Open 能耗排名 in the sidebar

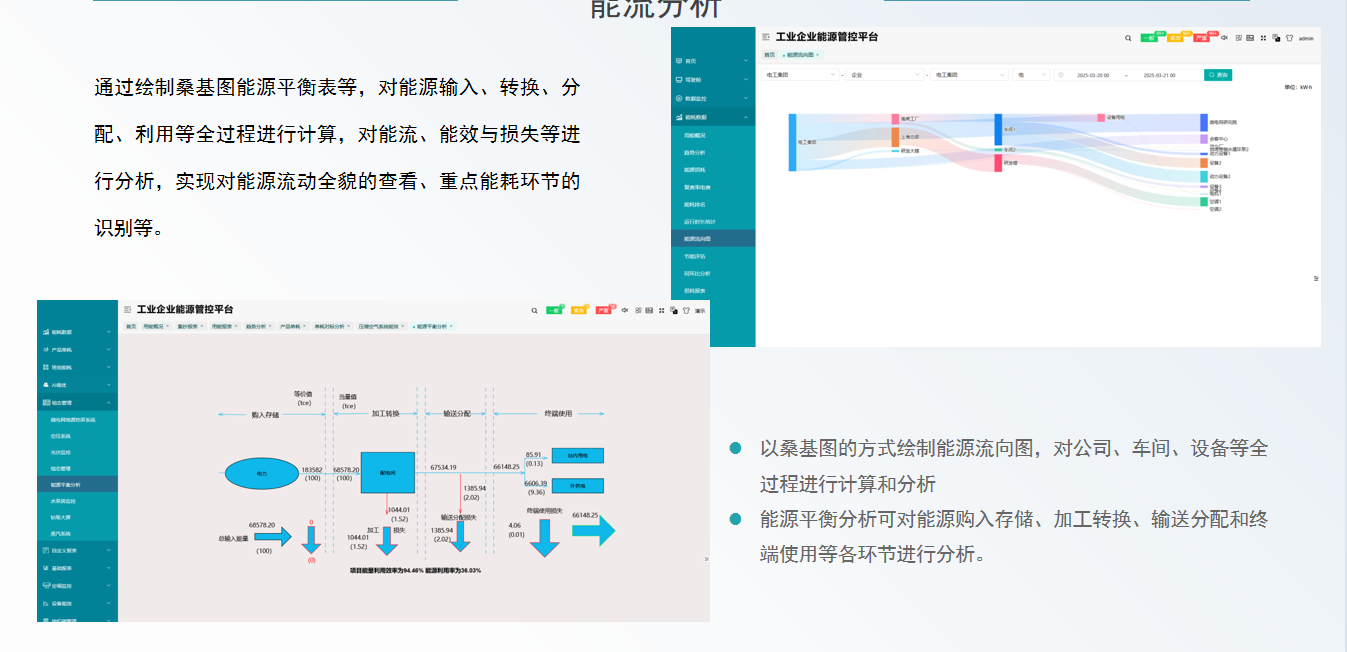click(x=694, y=204)
